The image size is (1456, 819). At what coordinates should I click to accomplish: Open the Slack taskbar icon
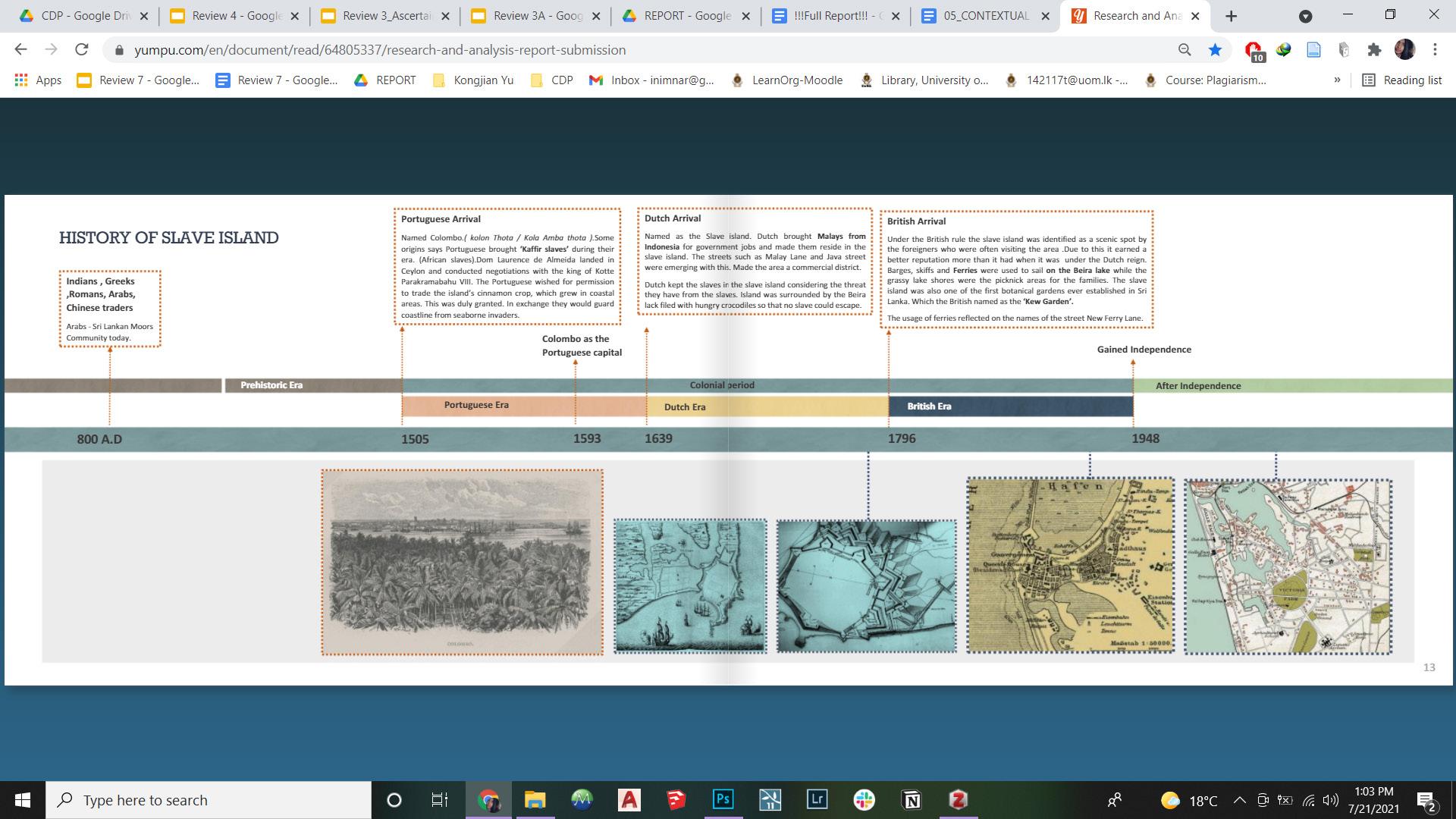click(864, 799)
